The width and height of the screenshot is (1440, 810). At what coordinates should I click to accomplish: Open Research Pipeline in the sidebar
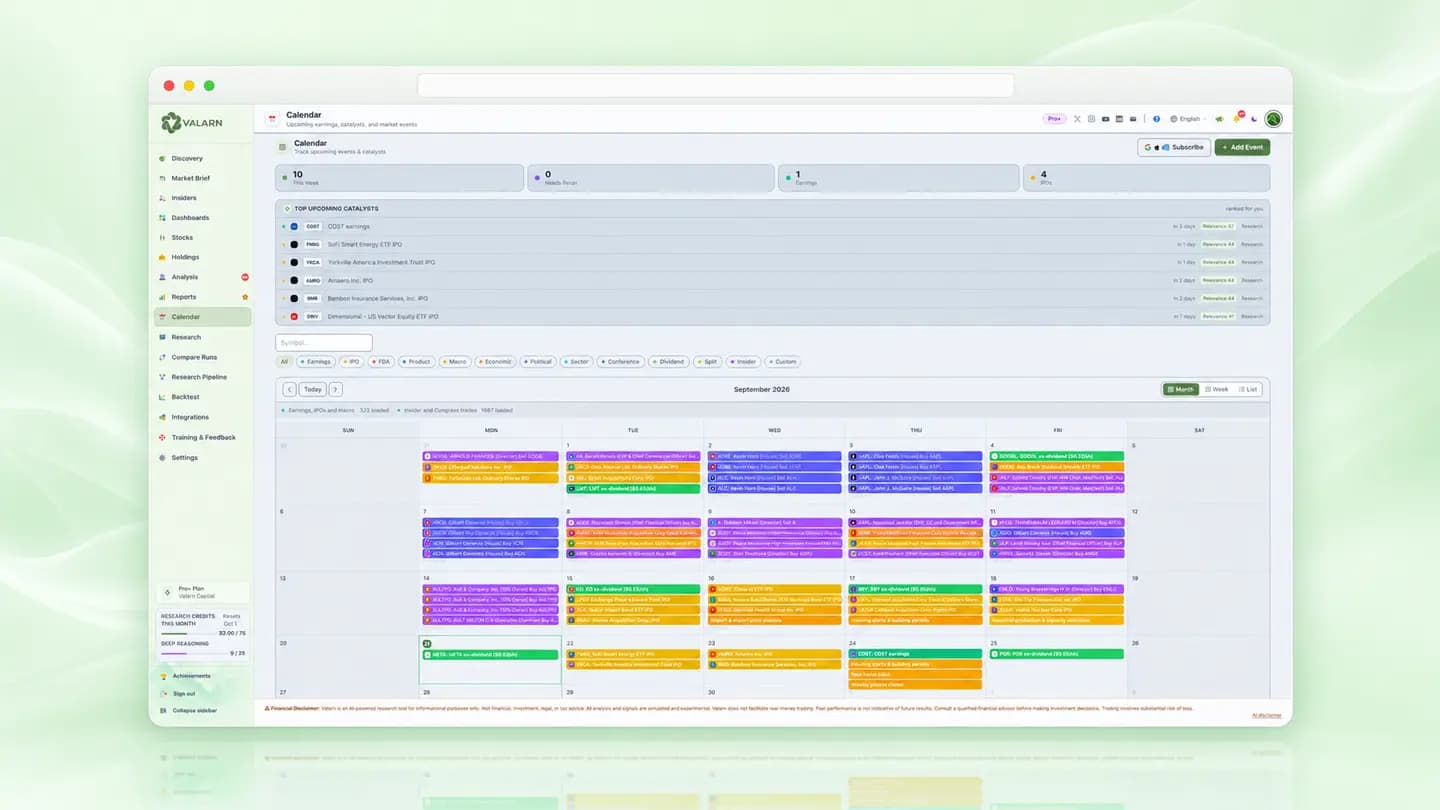[202, 377]
